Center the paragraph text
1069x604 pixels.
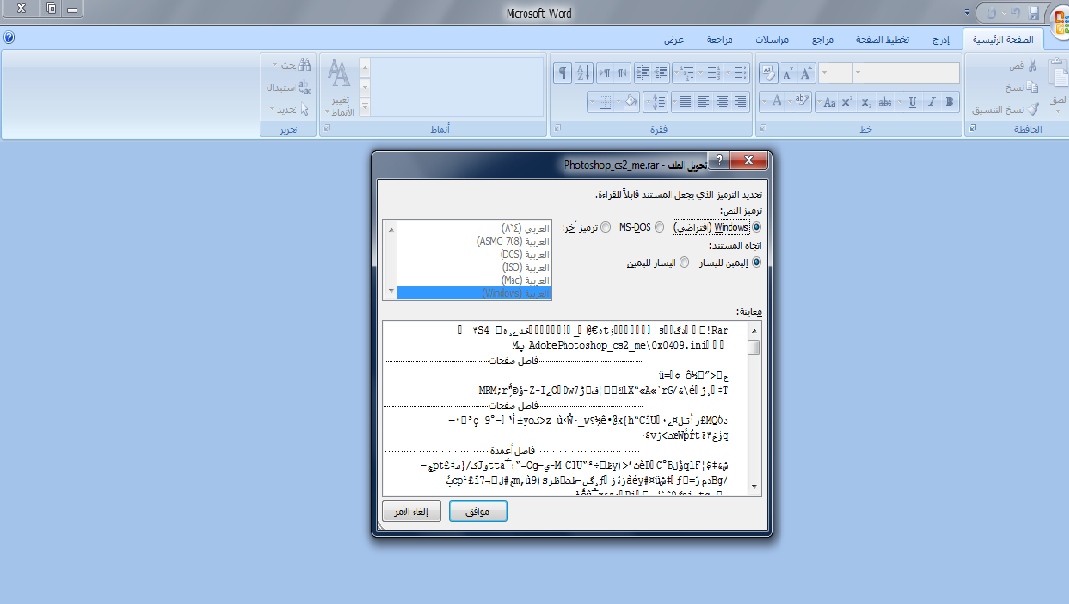[722, 102]
